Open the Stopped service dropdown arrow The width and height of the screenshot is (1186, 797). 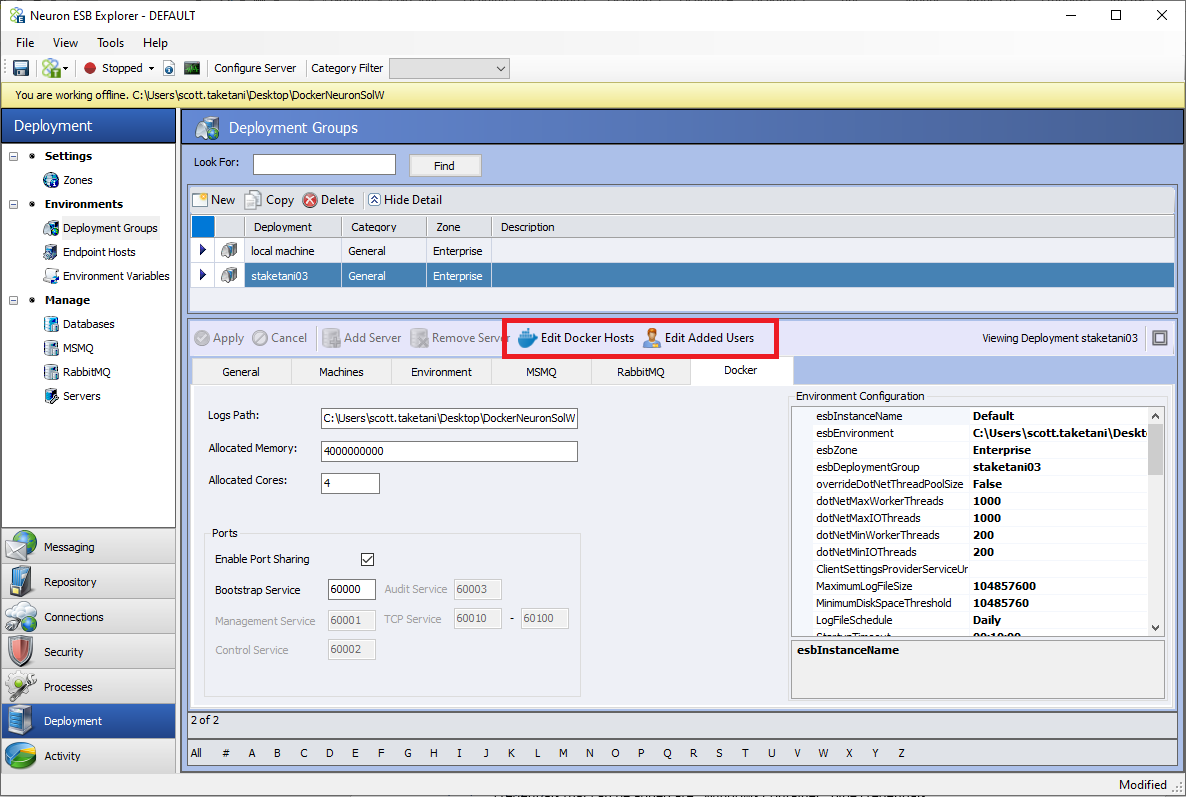pos(151,68)
